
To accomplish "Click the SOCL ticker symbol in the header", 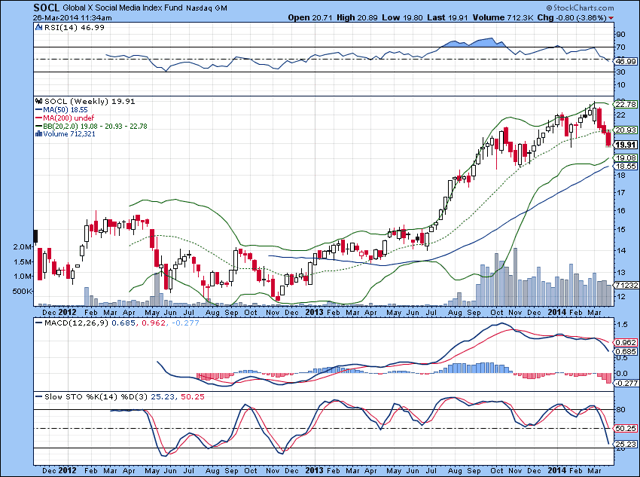I will (46, 7).
